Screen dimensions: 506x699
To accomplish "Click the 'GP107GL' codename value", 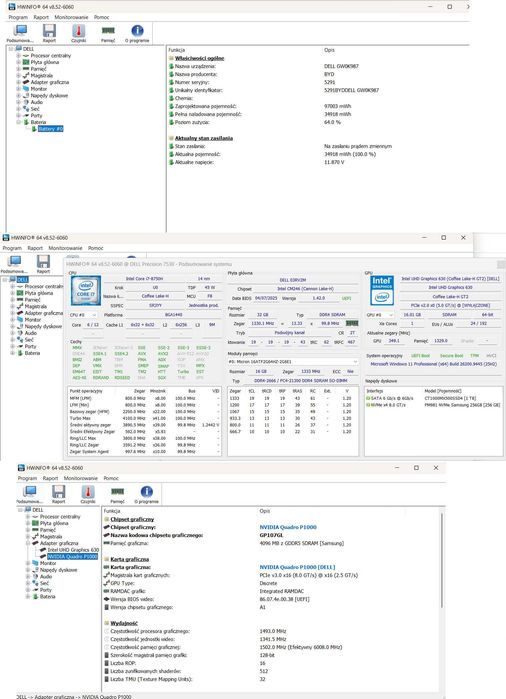I will pos(271,535).
